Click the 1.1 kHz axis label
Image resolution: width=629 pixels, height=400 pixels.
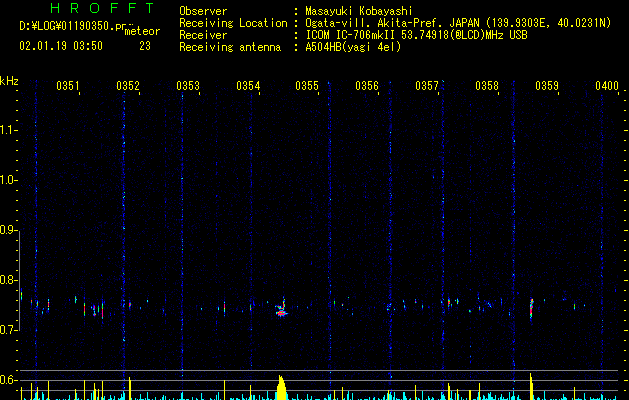8,130
